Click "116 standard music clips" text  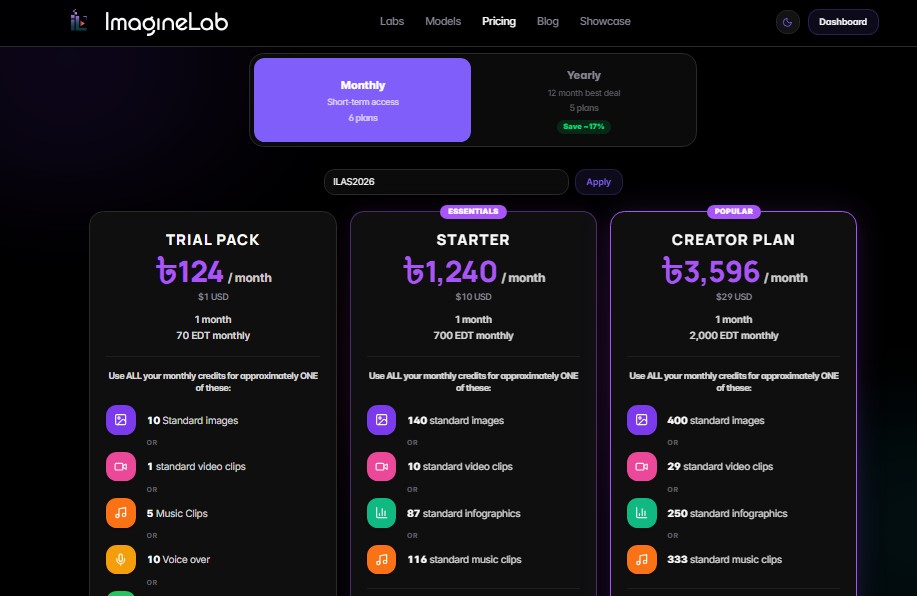(464, 560)
